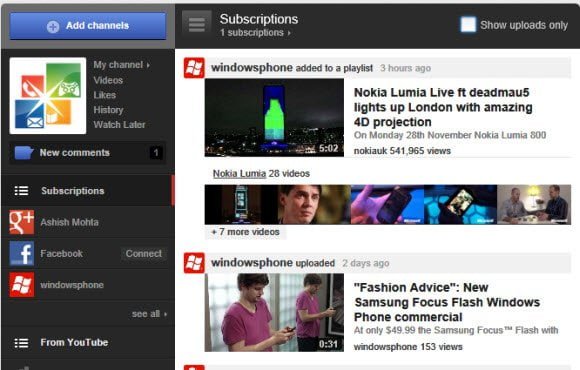Expand the + 7 more videos link
Screen dimensions: 580x370
pyautogui.click(x=245, y=232)
